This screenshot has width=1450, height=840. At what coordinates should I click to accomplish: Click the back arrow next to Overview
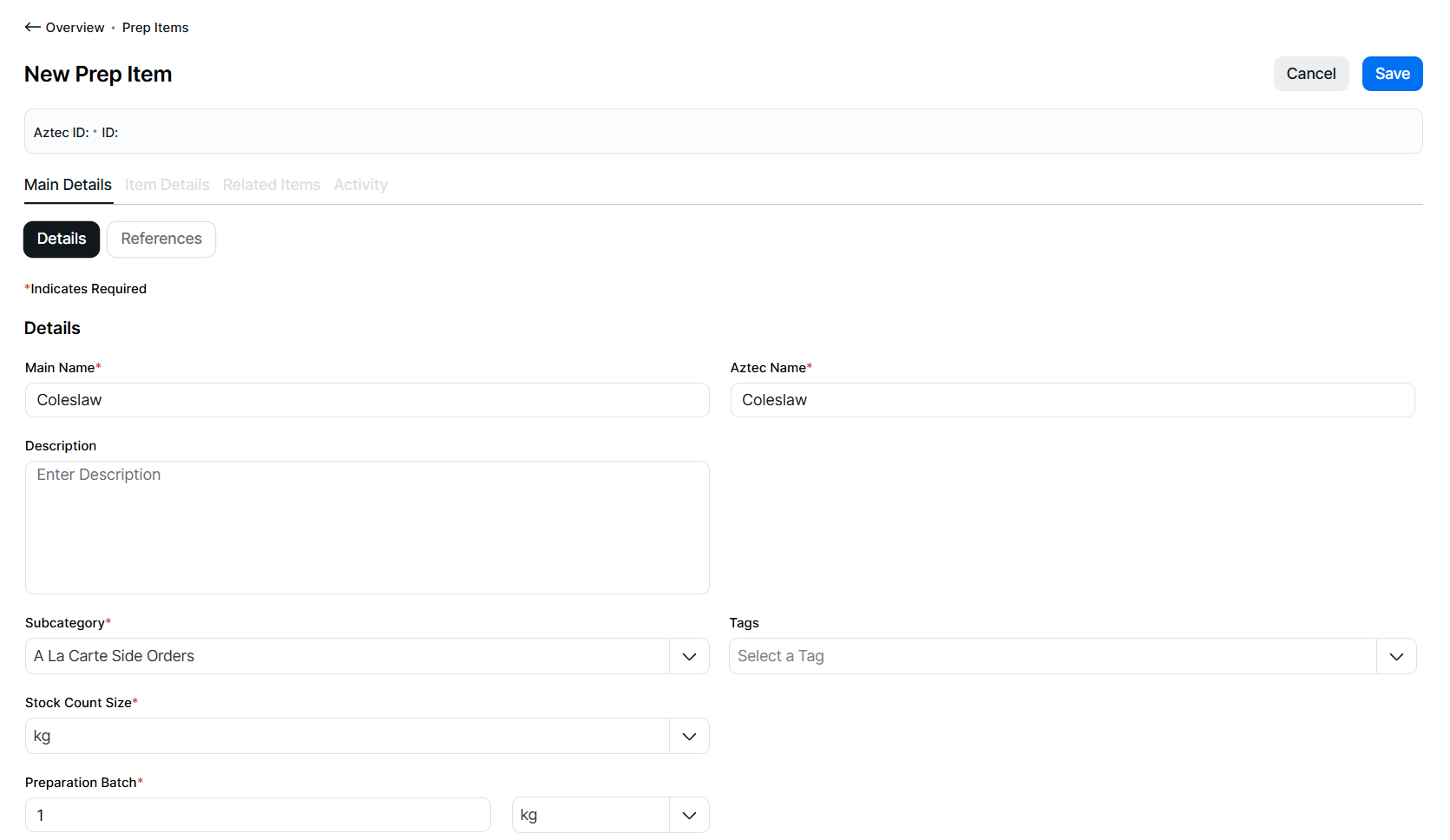tap(33, 28)
